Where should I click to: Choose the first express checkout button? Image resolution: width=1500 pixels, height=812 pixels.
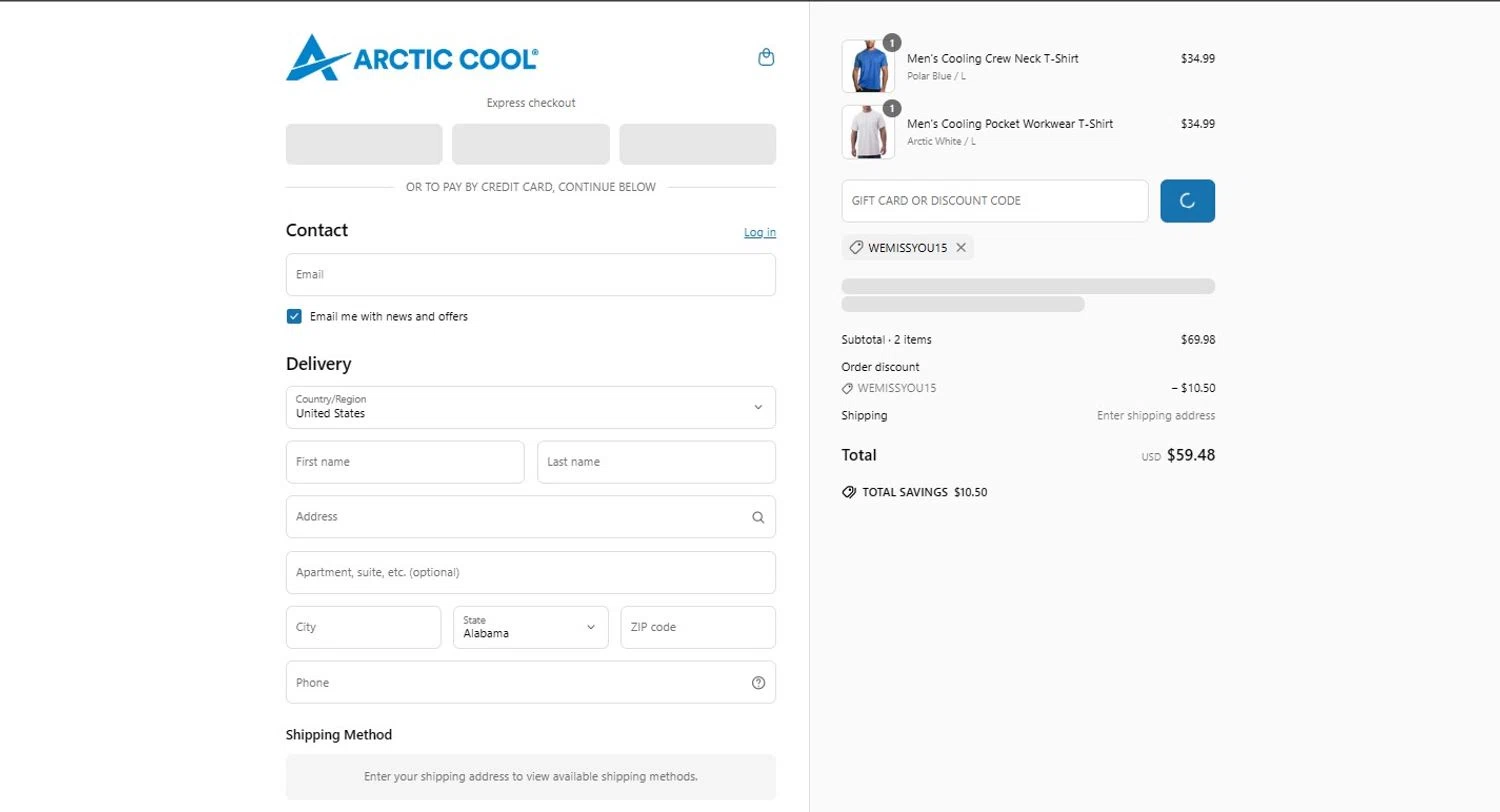[x=364, y=144]
